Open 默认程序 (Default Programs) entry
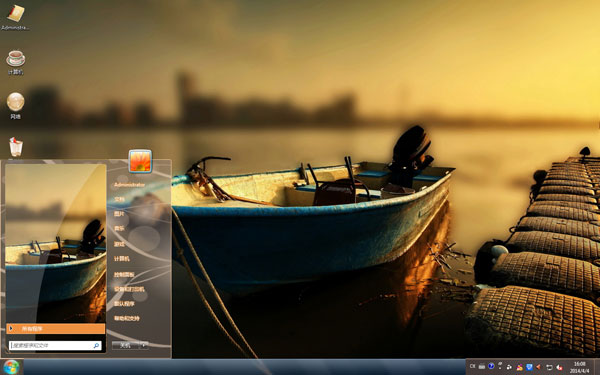The height and width of the screenshot is (375, 600). pyautogui.click(x=124, y=304)
